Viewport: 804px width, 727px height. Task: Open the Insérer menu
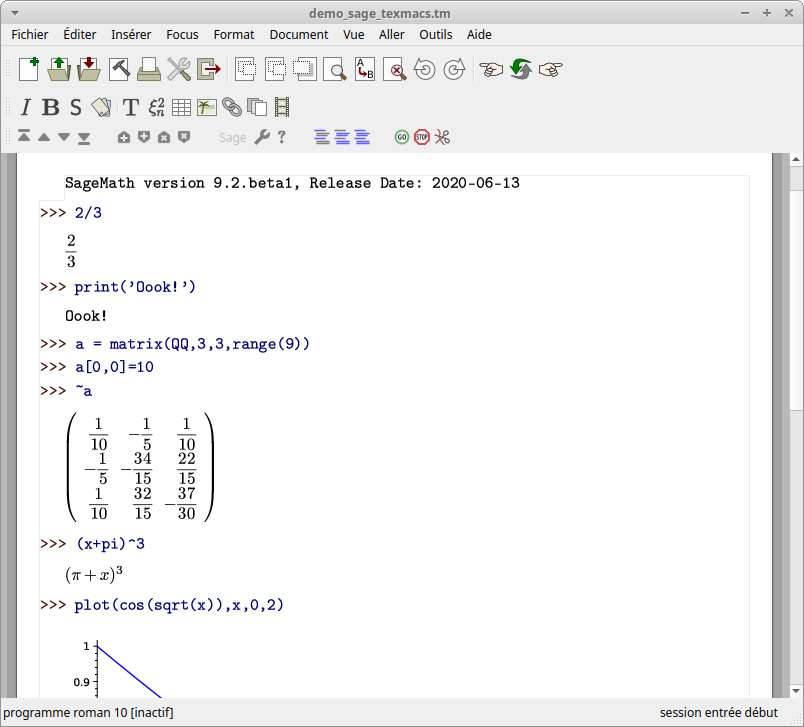[131, 34]
